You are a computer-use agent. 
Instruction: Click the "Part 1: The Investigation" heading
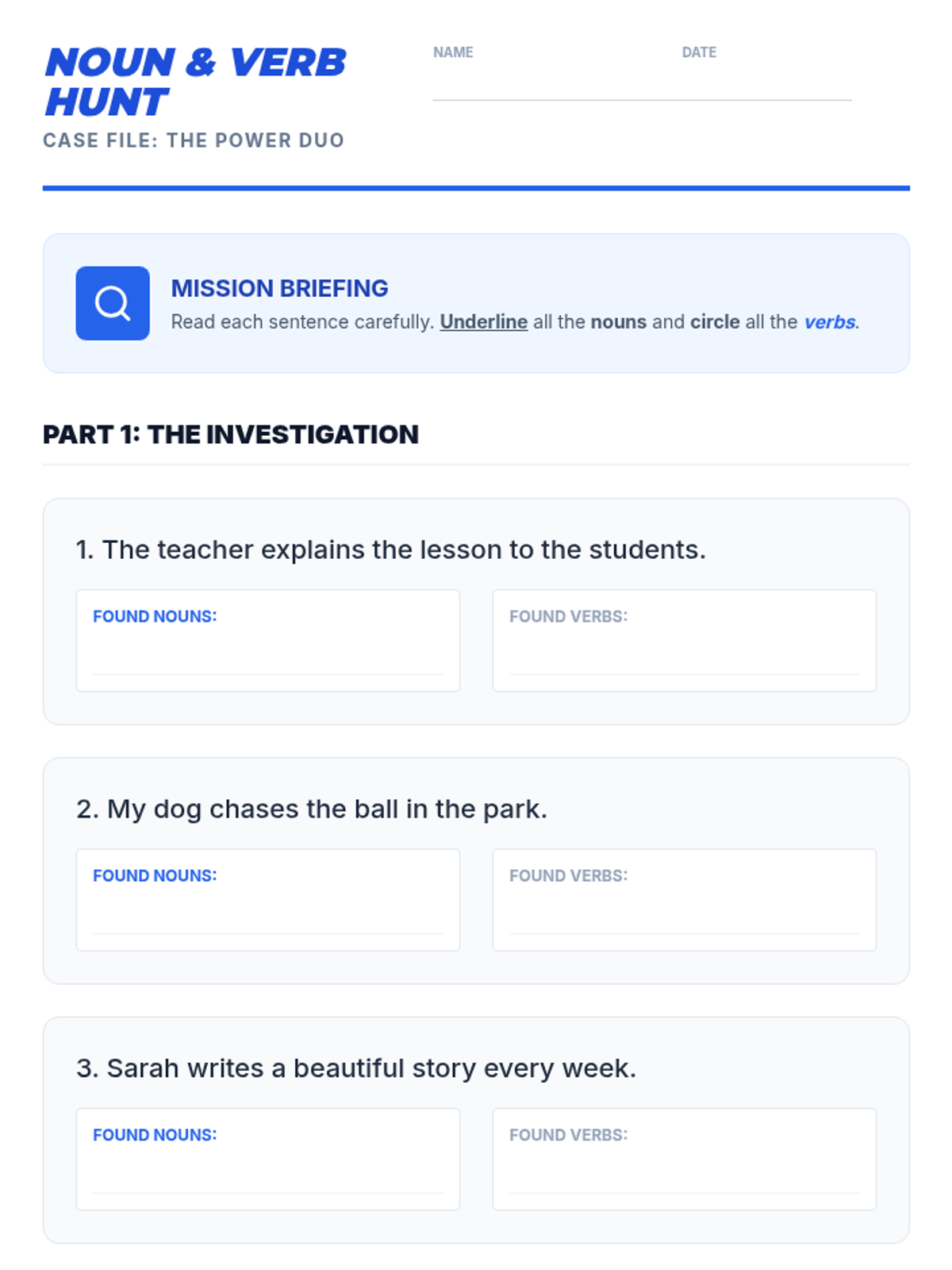pyautogui.click(x=230, y=434)
